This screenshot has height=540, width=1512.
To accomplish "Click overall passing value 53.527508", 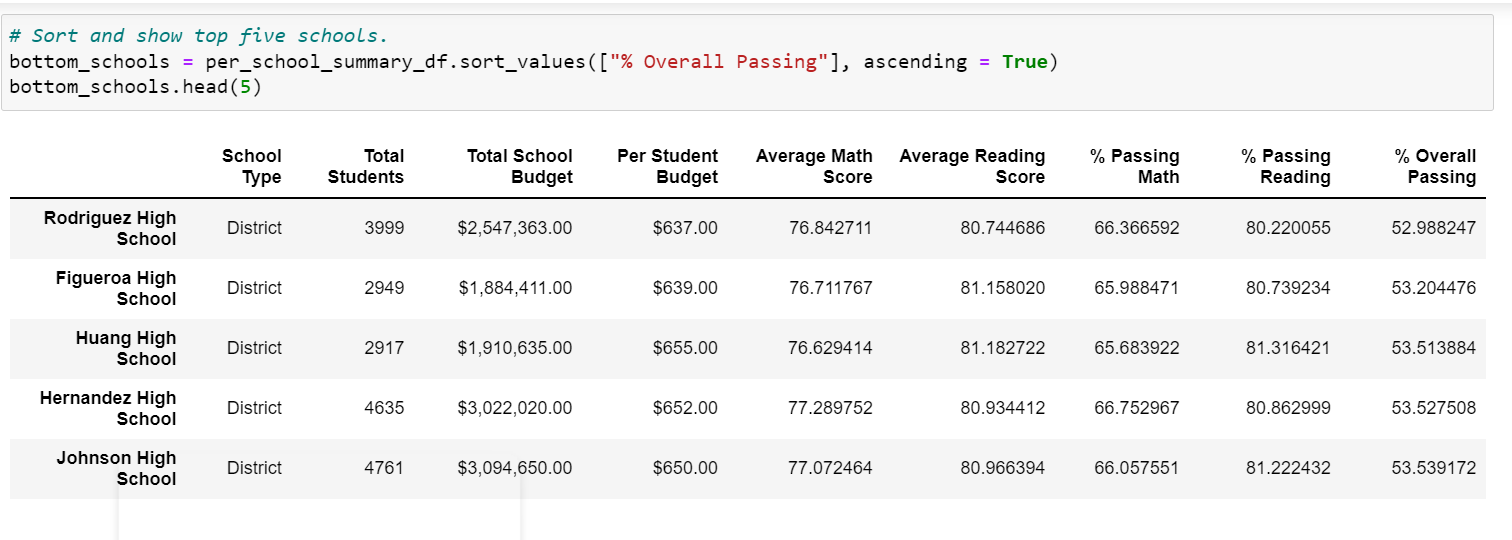I will pyautogui.click(x=1434, y=408).
